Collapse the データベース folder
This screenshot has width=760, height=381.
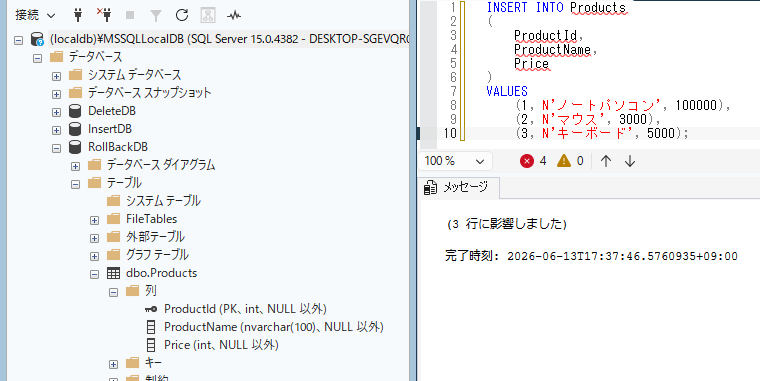click(x=37, y=58)
